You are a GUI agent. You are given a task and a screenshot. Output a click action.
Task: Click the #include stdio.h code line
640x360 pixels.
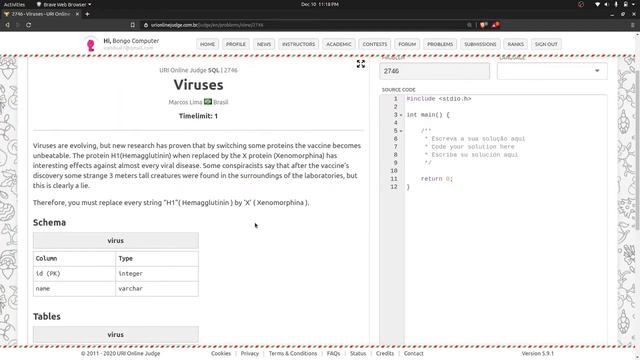tap(439, 99)
